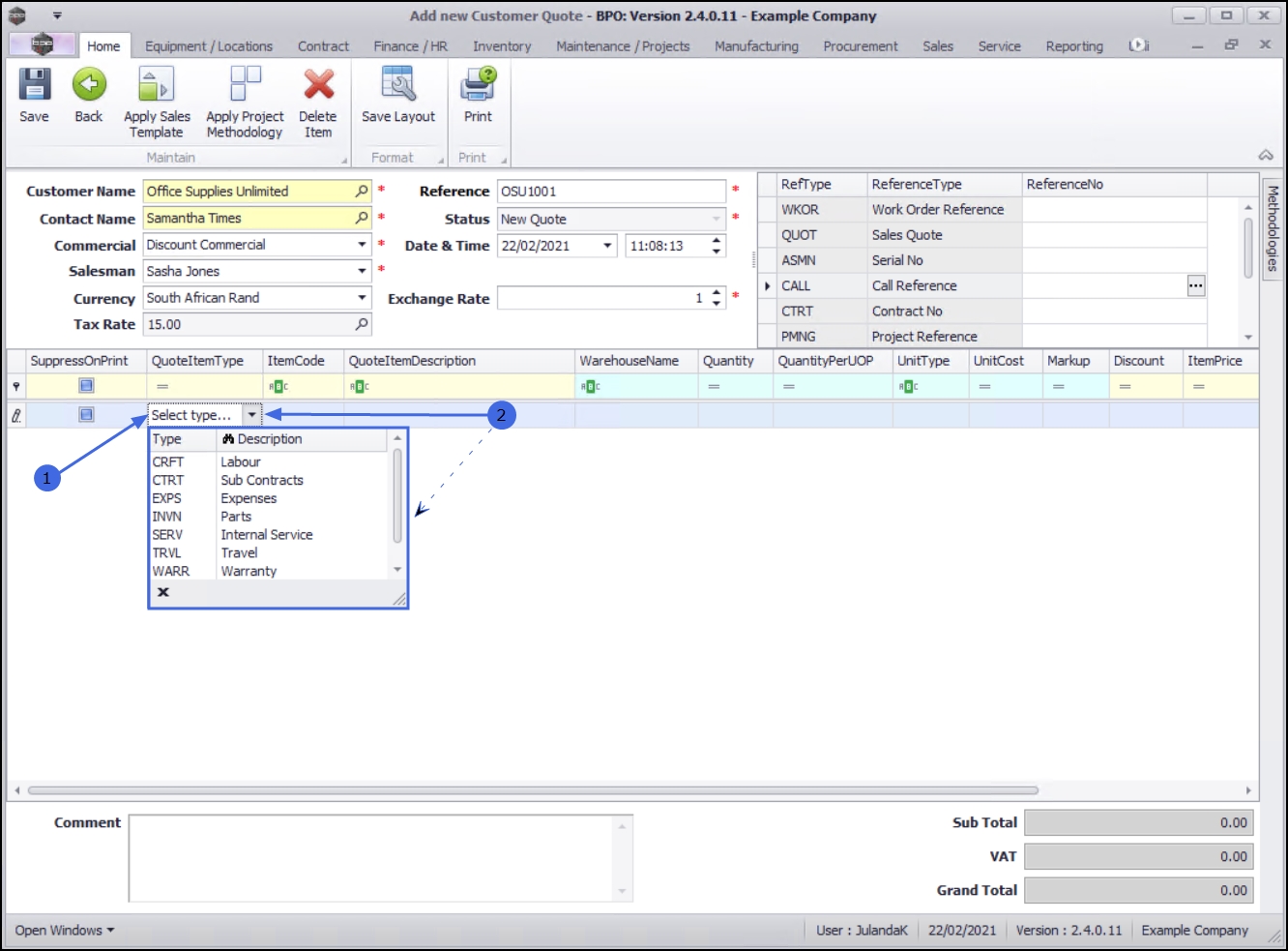Click the quick access toolbar customize arrow
Image resolution: width=1288 pixels, height=951 pixels.
[57, 15]
